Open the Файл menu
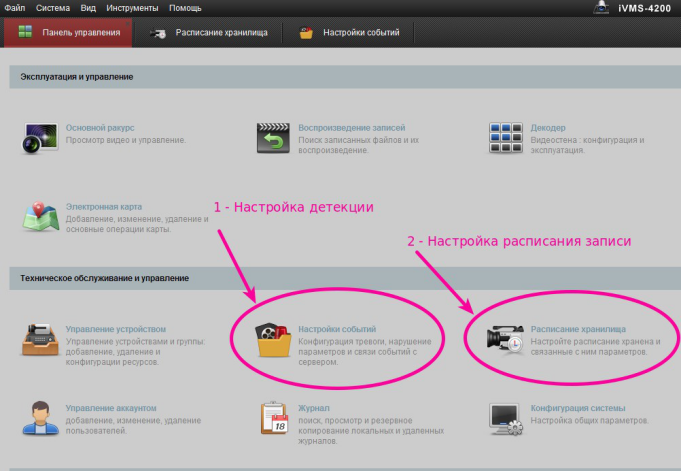This screenshot has height=471, width=682. point(14,7)
